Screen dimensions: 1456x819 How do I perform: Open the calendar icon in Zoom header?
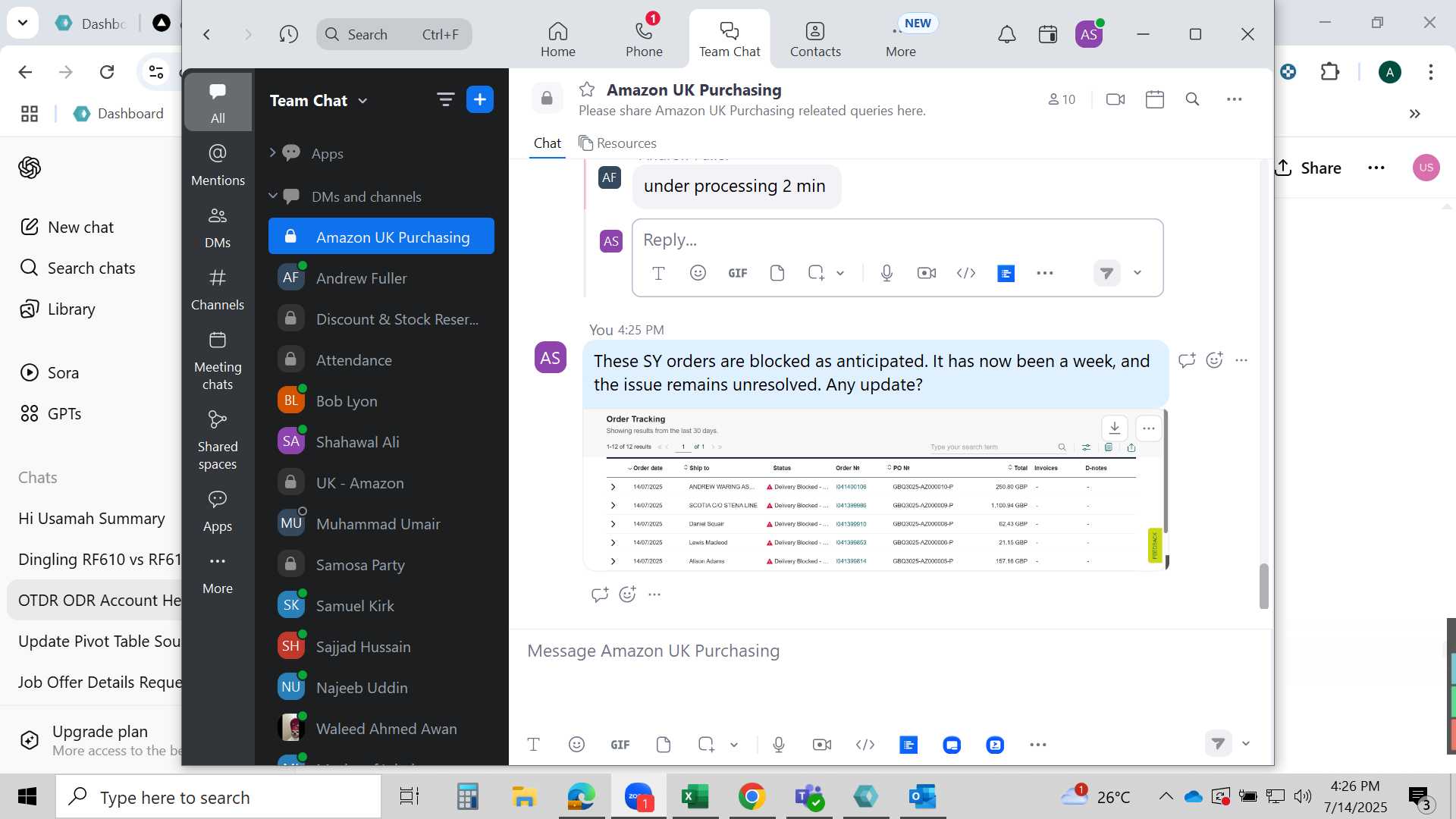point(1048,34)
